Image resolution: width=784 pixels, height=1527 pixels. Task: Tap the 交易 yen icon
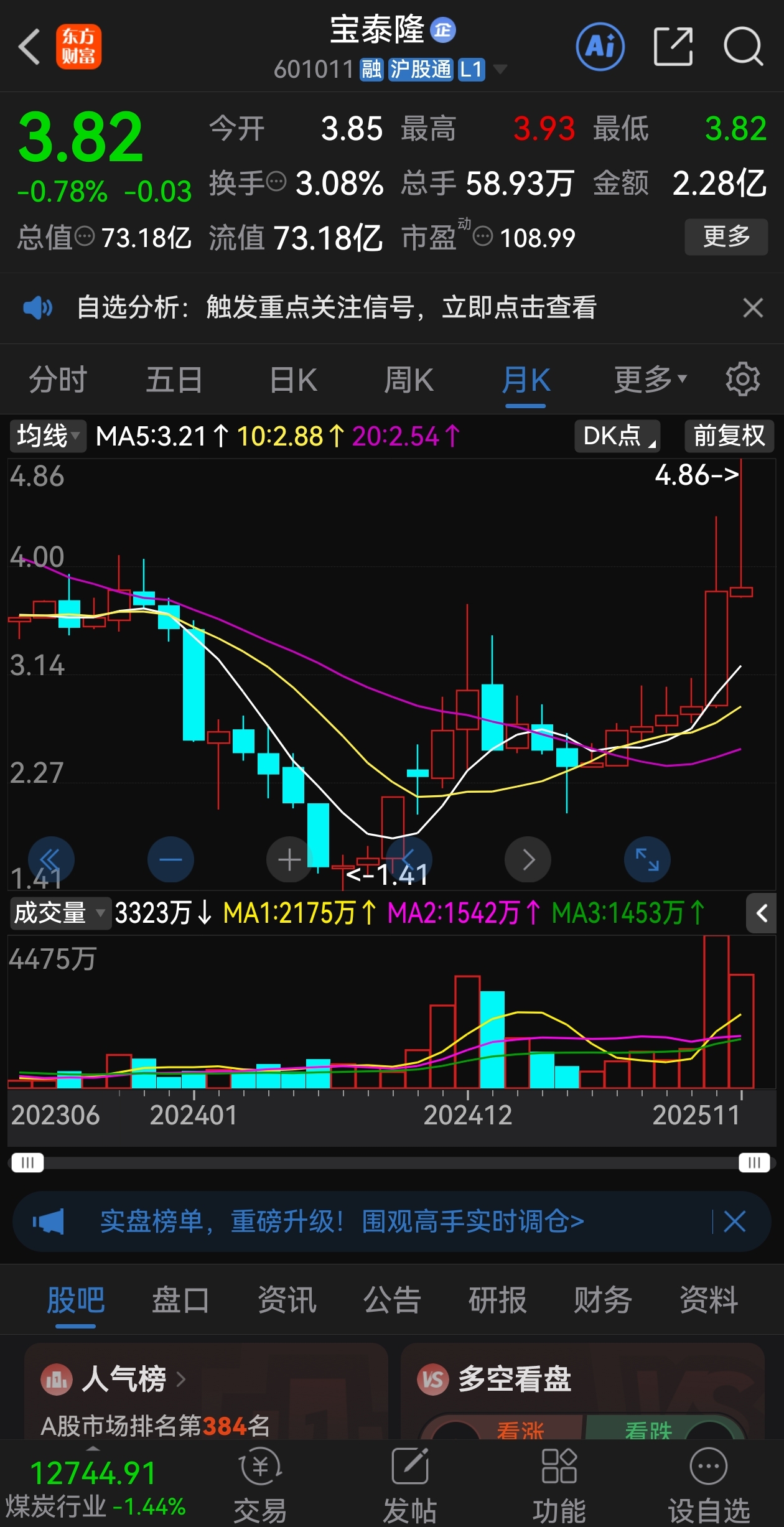tap(261, 1467)
